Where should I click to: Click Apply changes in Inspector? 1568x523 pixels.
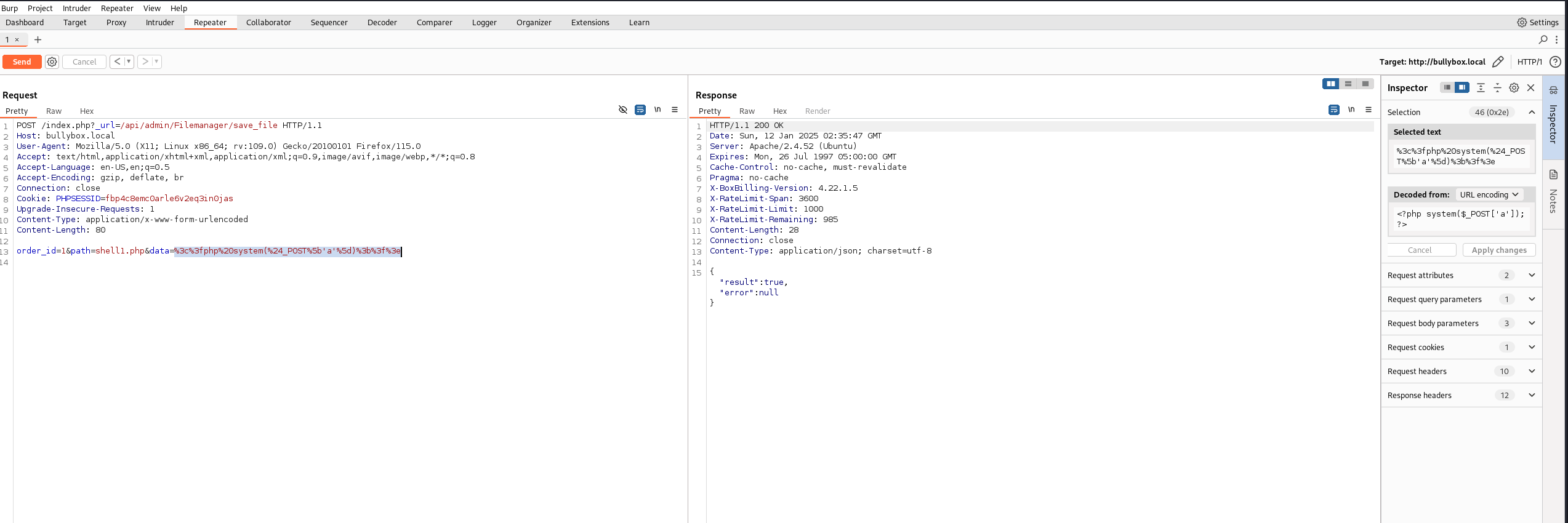(1499, 250)
